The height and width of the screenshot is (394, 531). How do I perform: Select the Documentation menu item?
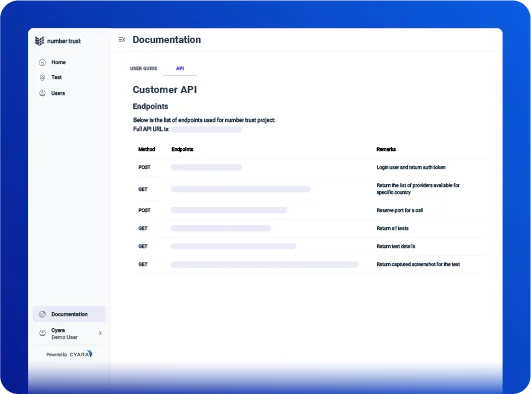point(69,314)
